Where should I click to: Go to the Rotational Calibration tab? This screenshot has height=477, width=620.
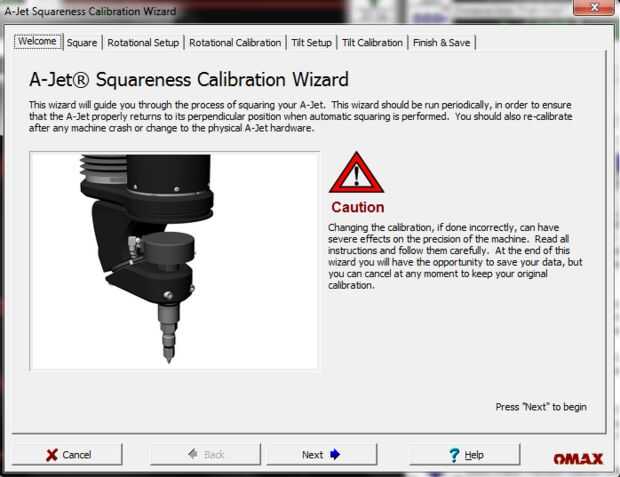[x=235, y=43]
